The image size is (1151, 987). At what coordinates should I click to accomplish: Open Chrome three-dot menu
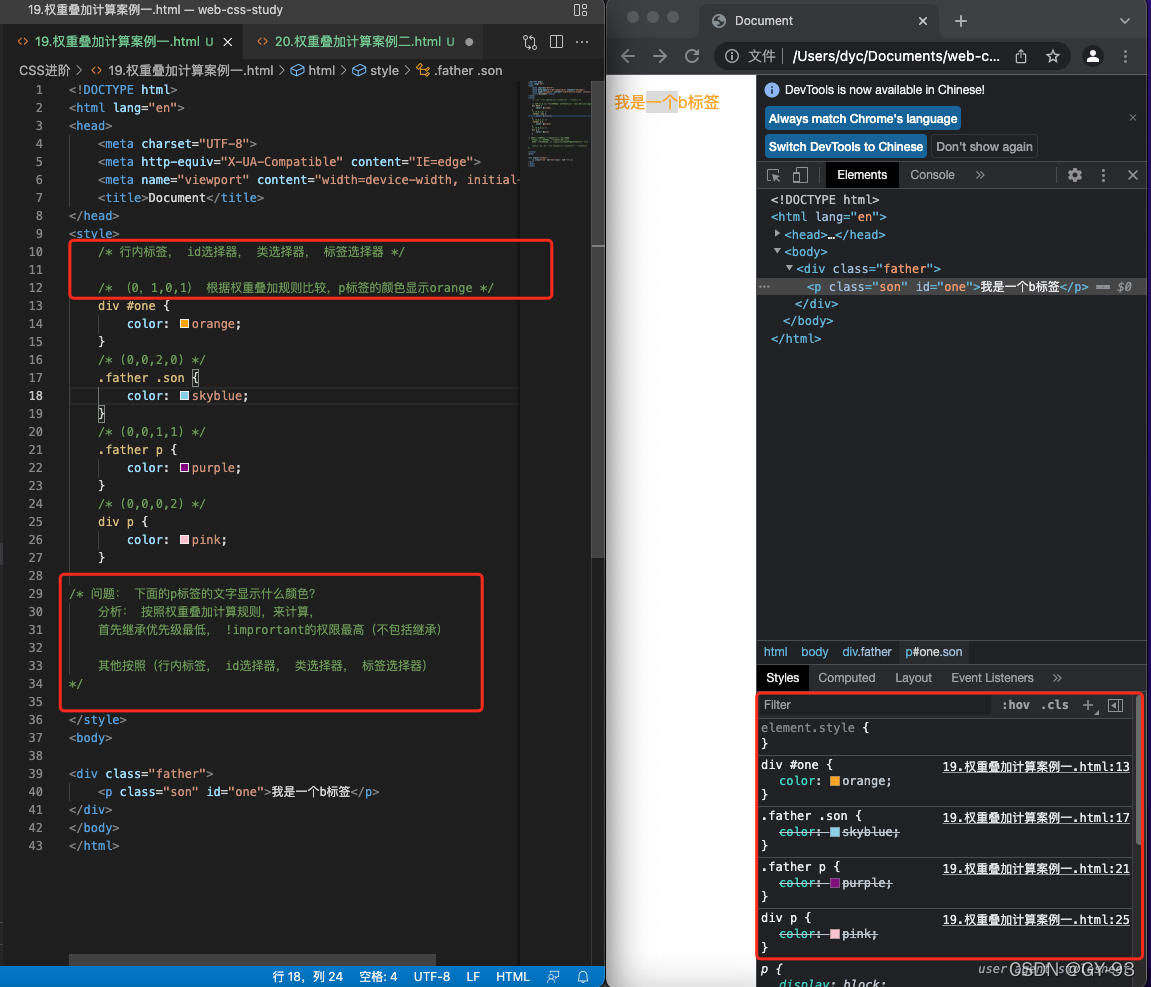tap(1125, 57)
